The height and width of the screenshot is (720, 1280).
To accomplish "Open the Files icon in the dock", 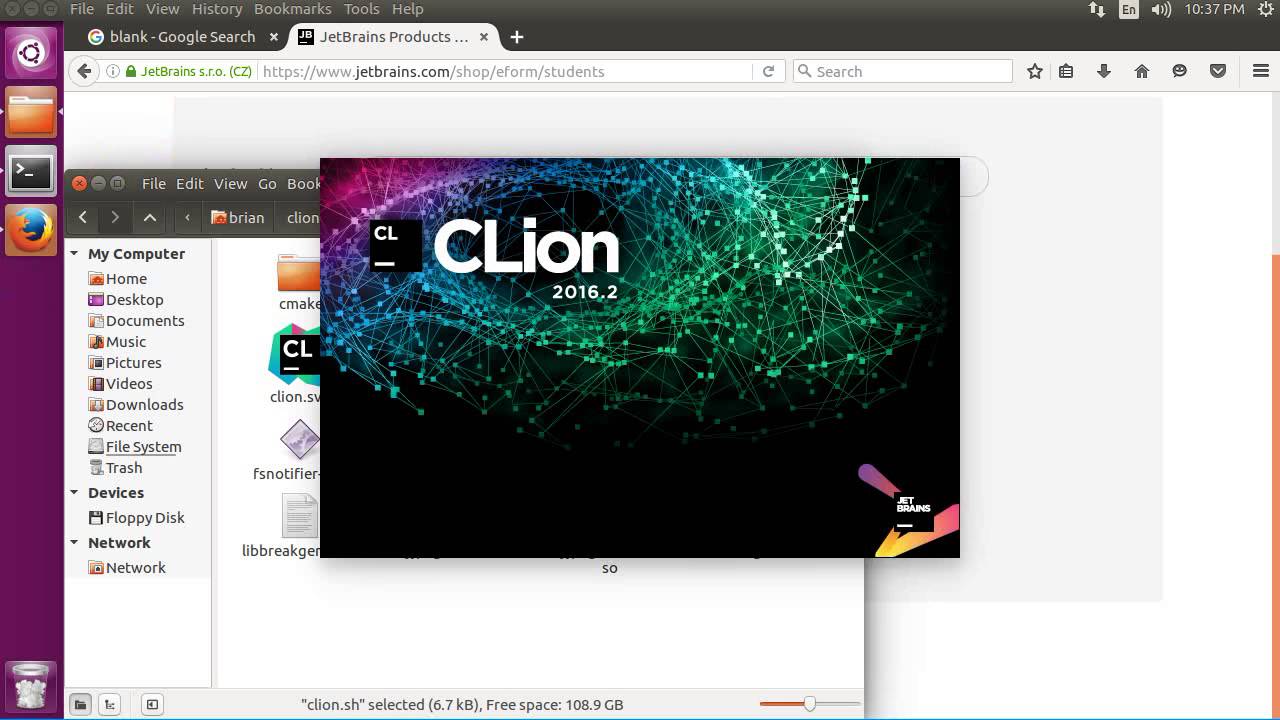I will [31, 113].
